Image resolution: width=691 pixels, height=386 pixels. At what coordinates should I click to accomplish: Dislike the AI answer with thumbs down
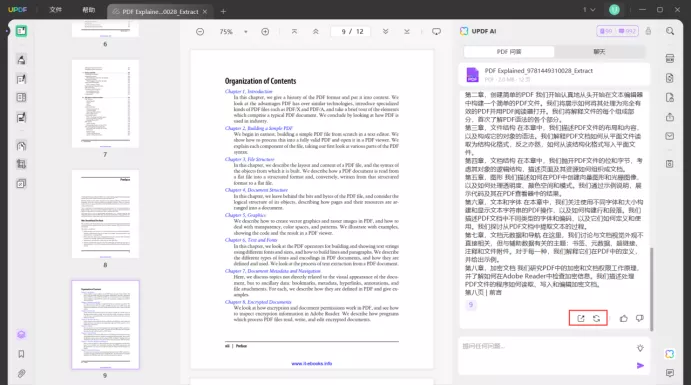click(639, 318)
